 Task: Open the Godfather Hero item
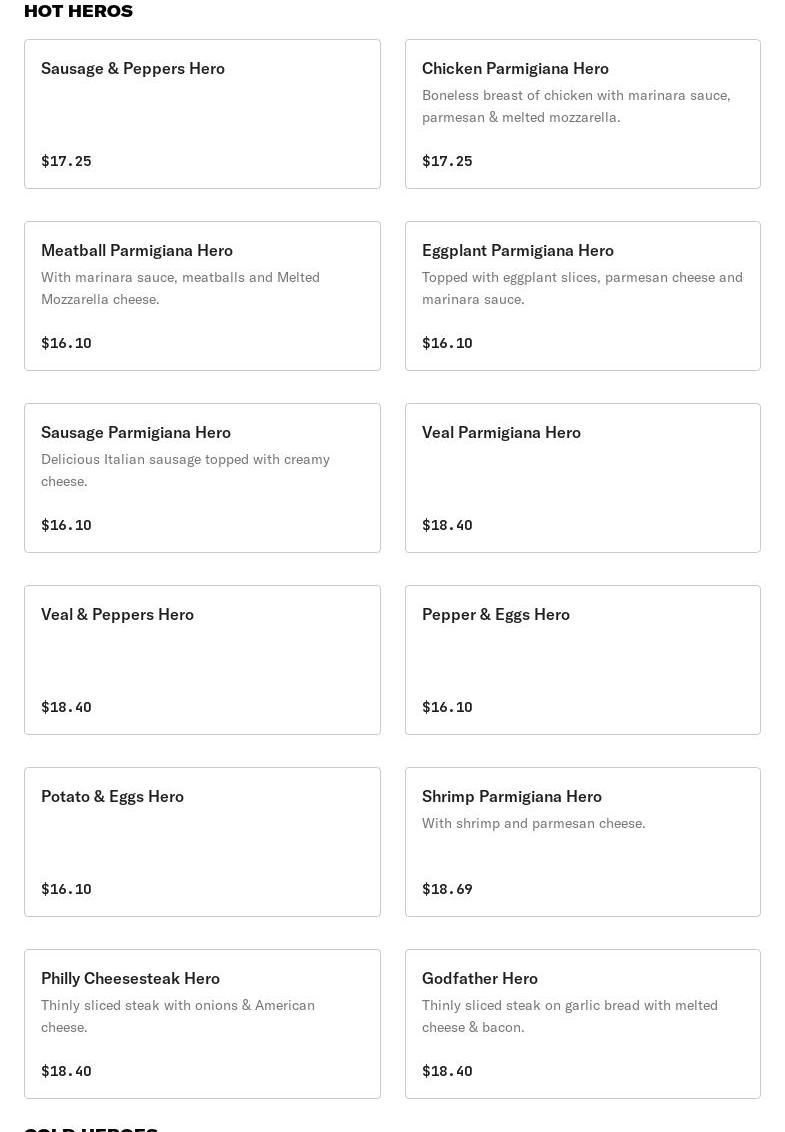click(x=583, y=1024)
